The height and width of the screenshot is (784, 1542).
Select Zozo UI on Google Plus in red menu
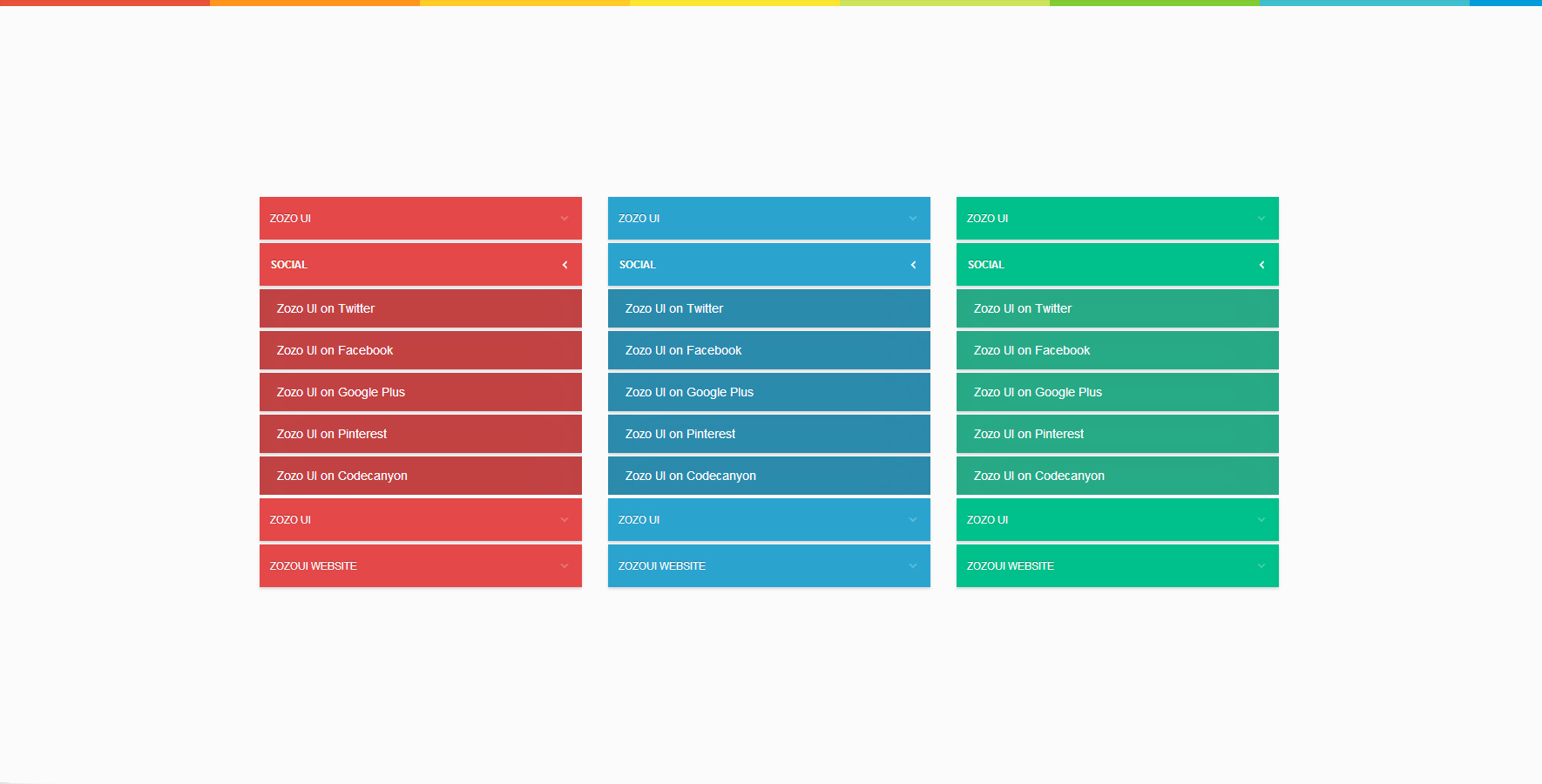click(x=421, y=392)
